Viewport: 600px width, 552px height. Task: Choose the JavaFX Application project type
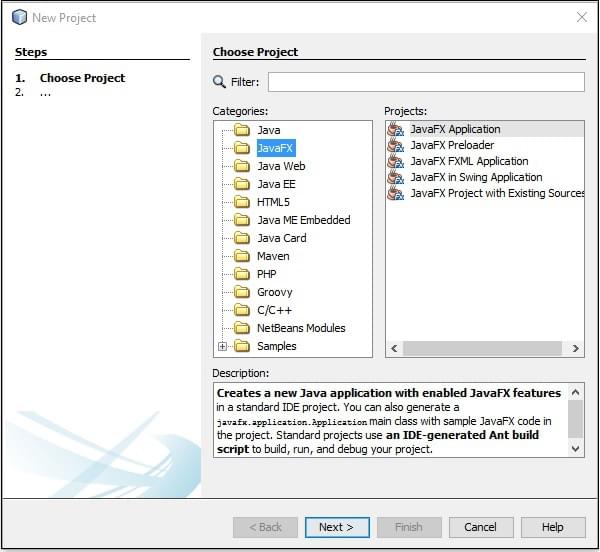coord(455,129)
